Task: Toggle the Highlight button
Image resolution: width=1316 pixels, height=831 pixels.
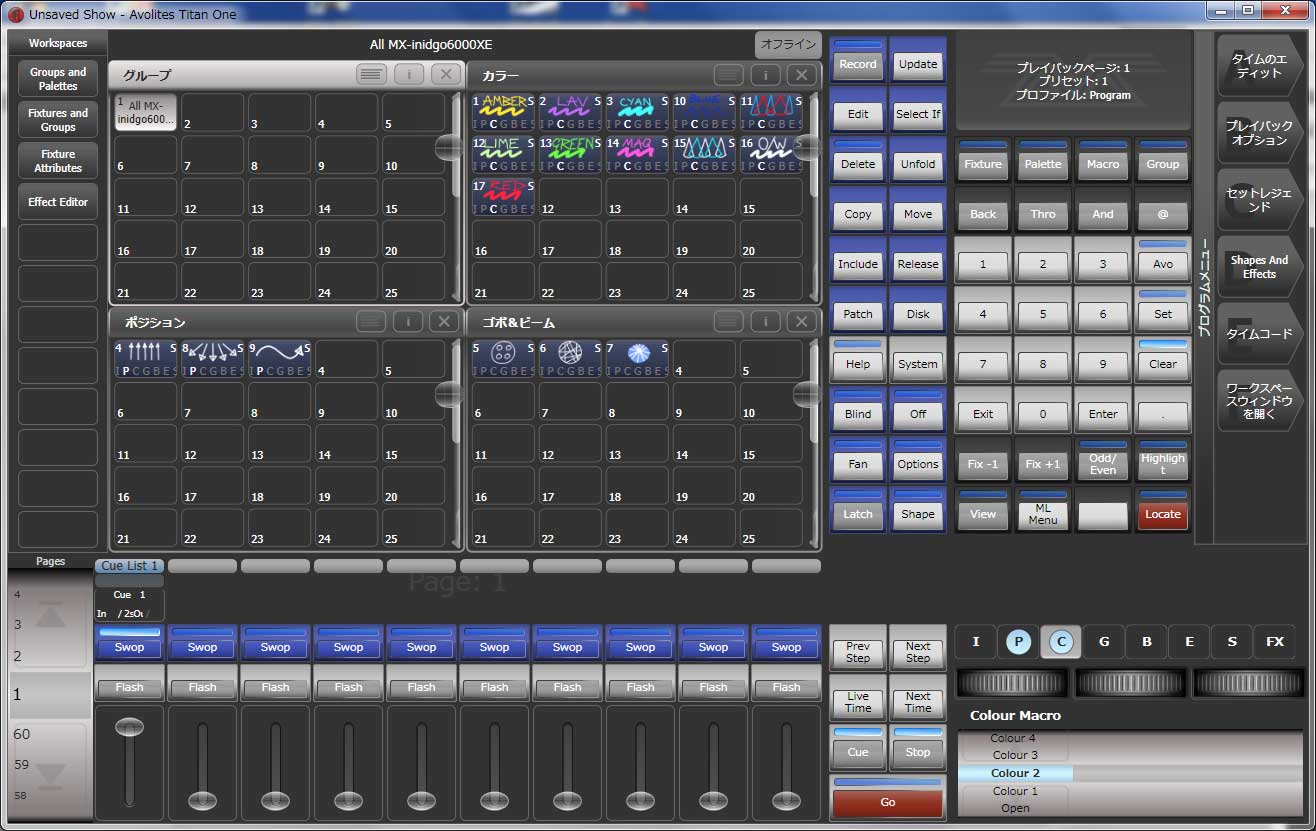Action: pos(1163,462)
